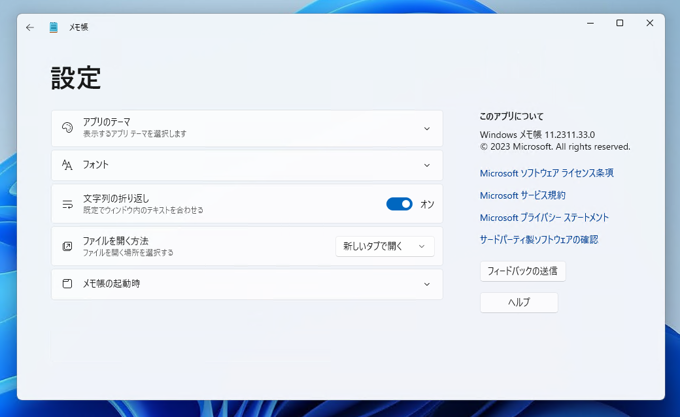Click the メモ帳の起動時 label text
The image size is (680, 417).
pos(111,283)
